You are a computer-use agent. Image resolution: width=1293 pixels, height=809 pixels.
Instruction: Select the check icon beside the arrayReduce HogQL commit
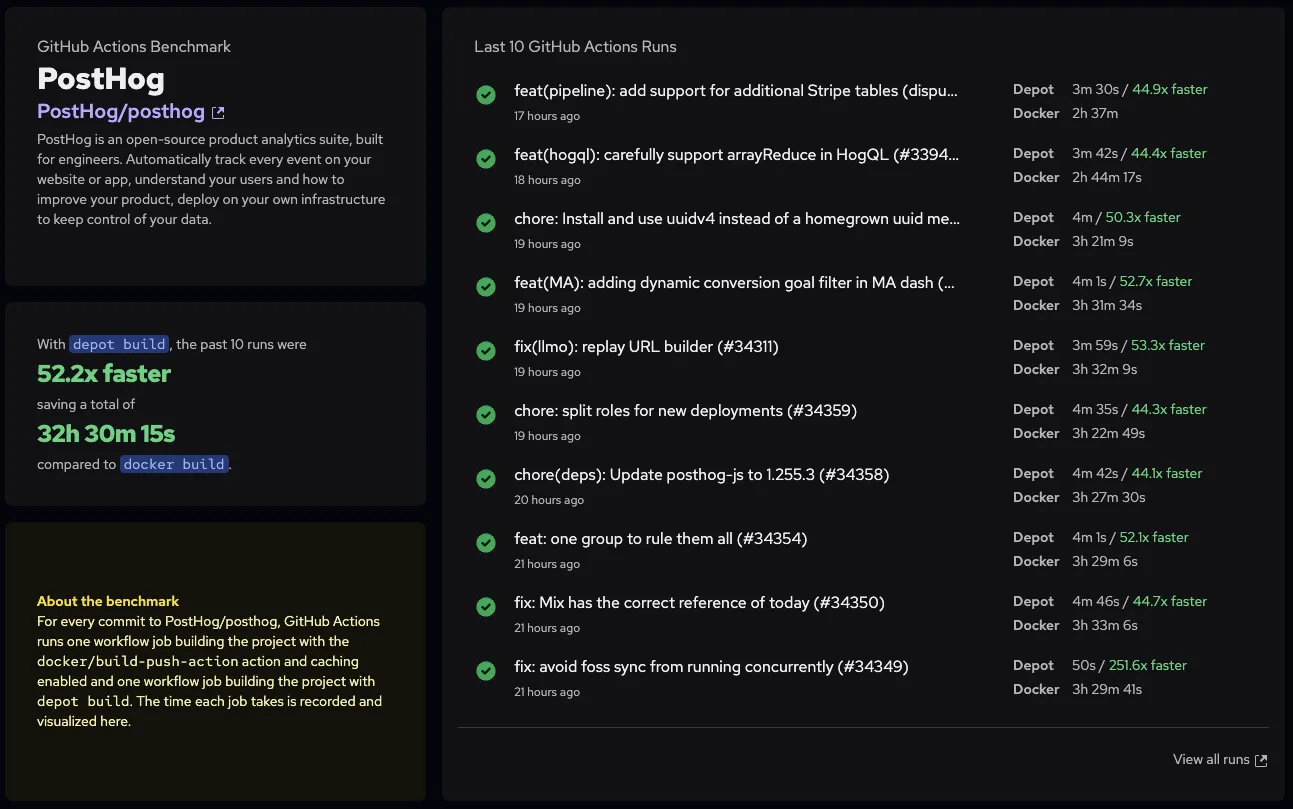coord(486,158)
